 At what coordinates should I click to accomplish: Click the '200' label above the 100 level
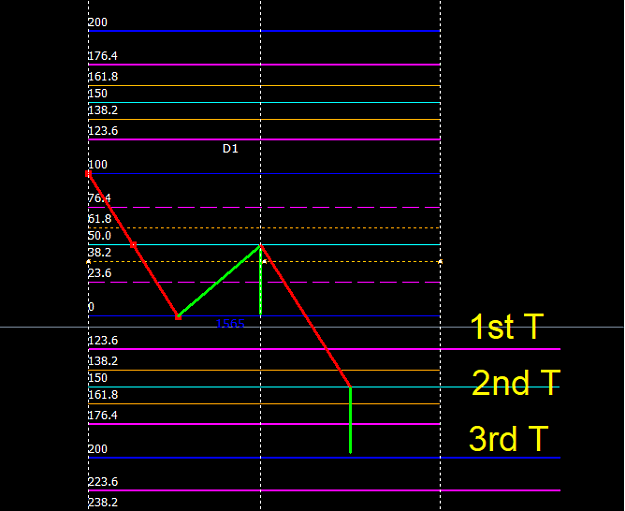pyautogui.click(x=98, y=22)
